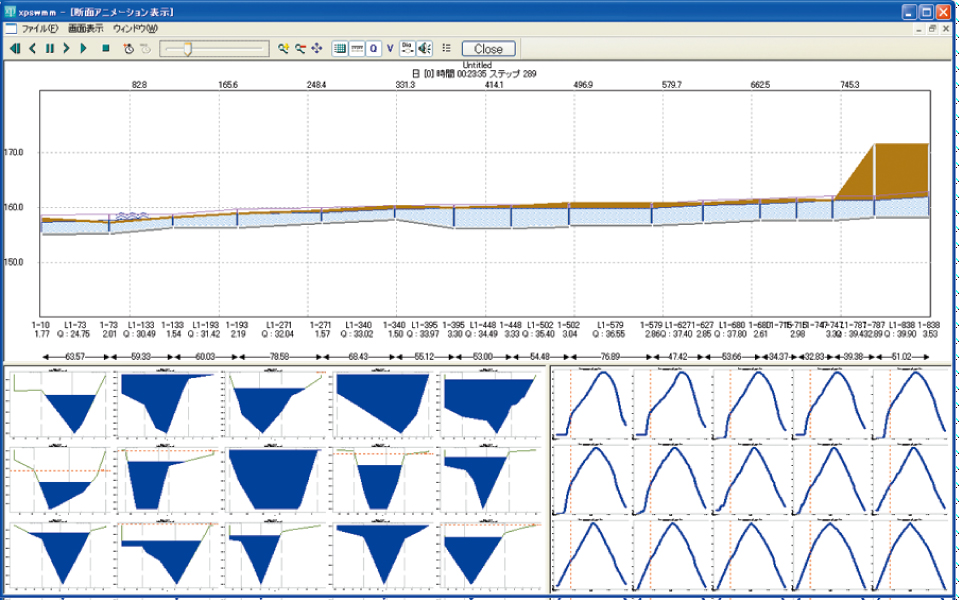Click the zoom out magnifier icon
This screenshot has width=959, height=600.
click(300, 48)
